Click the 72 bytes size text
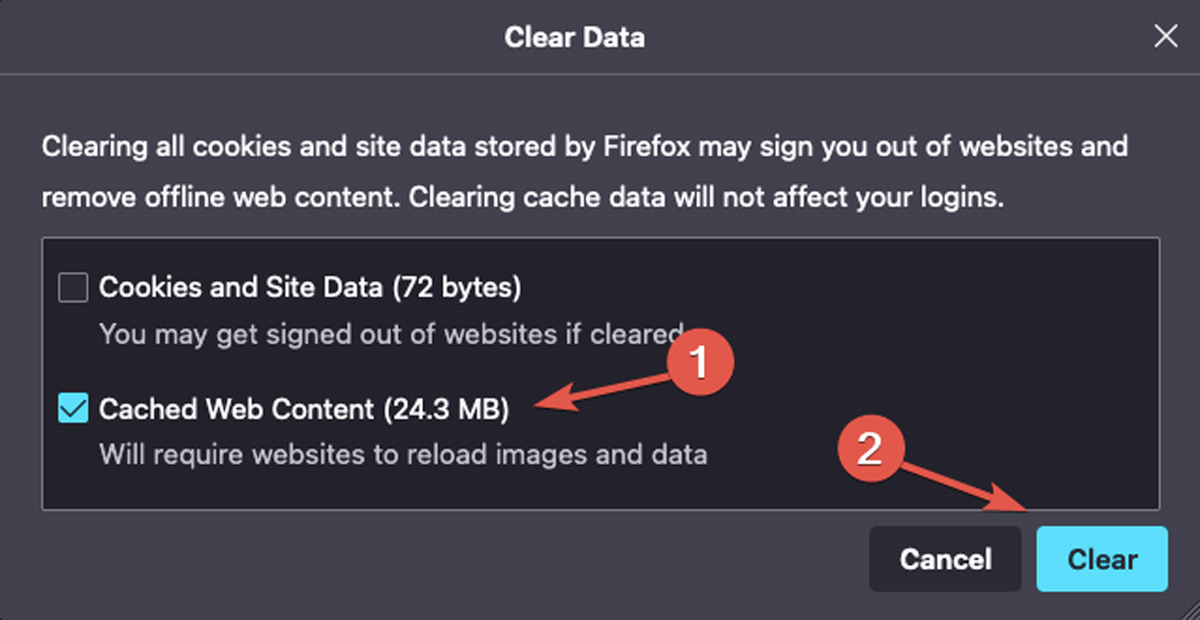This screenshot has width=1200, height=620. pyautogui.click(x=460, y=287)
